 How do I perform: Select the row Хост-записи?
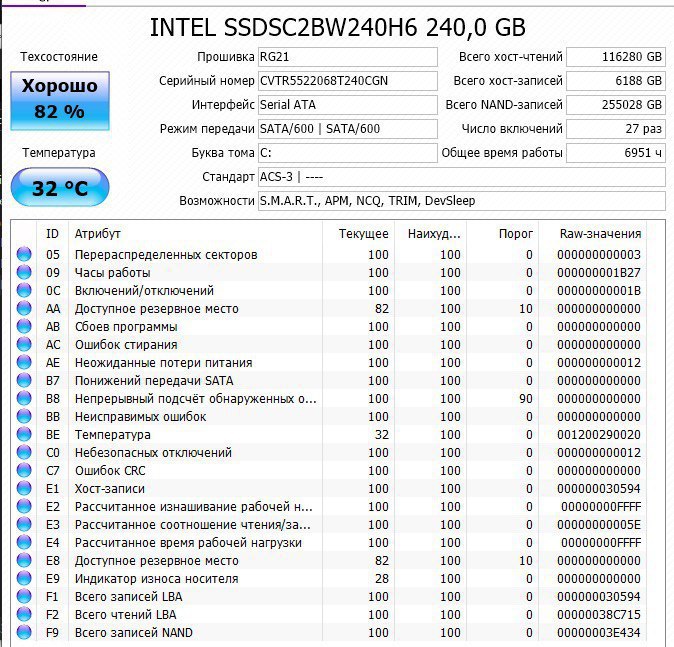[x=329, y=489]
